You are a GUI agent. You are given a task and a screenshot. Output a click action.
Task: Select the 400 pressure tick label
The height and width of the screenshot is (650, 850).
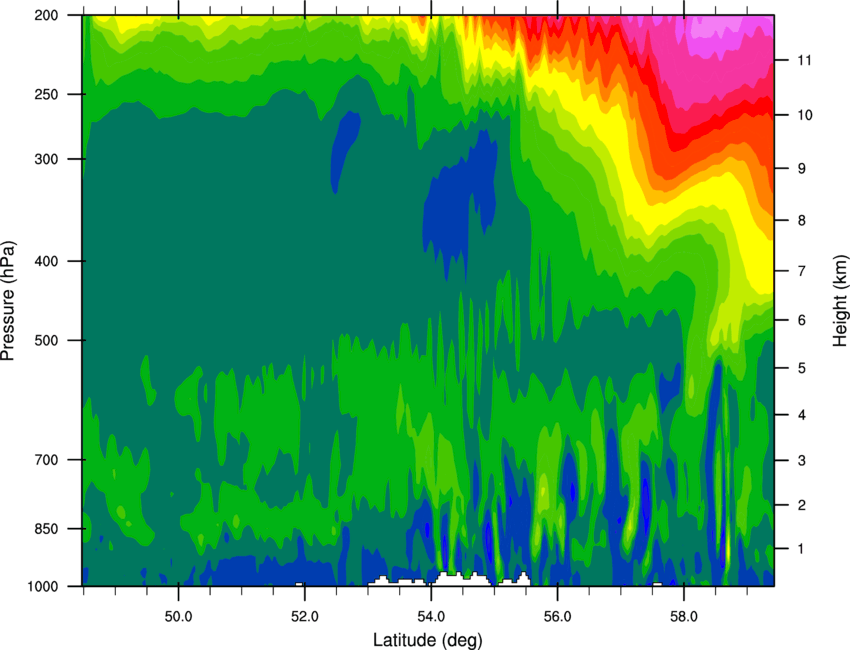point(46,261)
